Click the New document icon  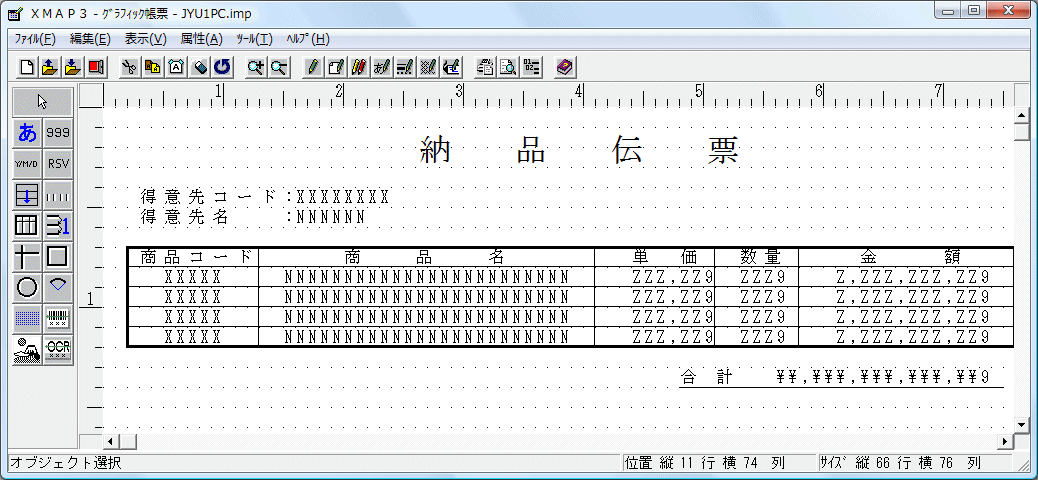pos(27,67)
